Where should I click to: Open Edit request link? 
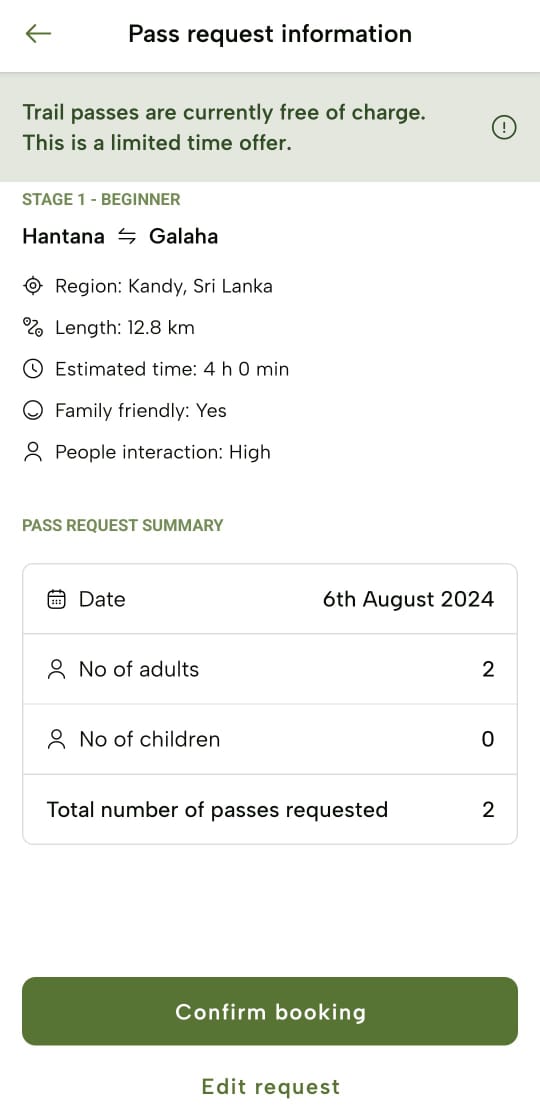tap(270, 1086)
